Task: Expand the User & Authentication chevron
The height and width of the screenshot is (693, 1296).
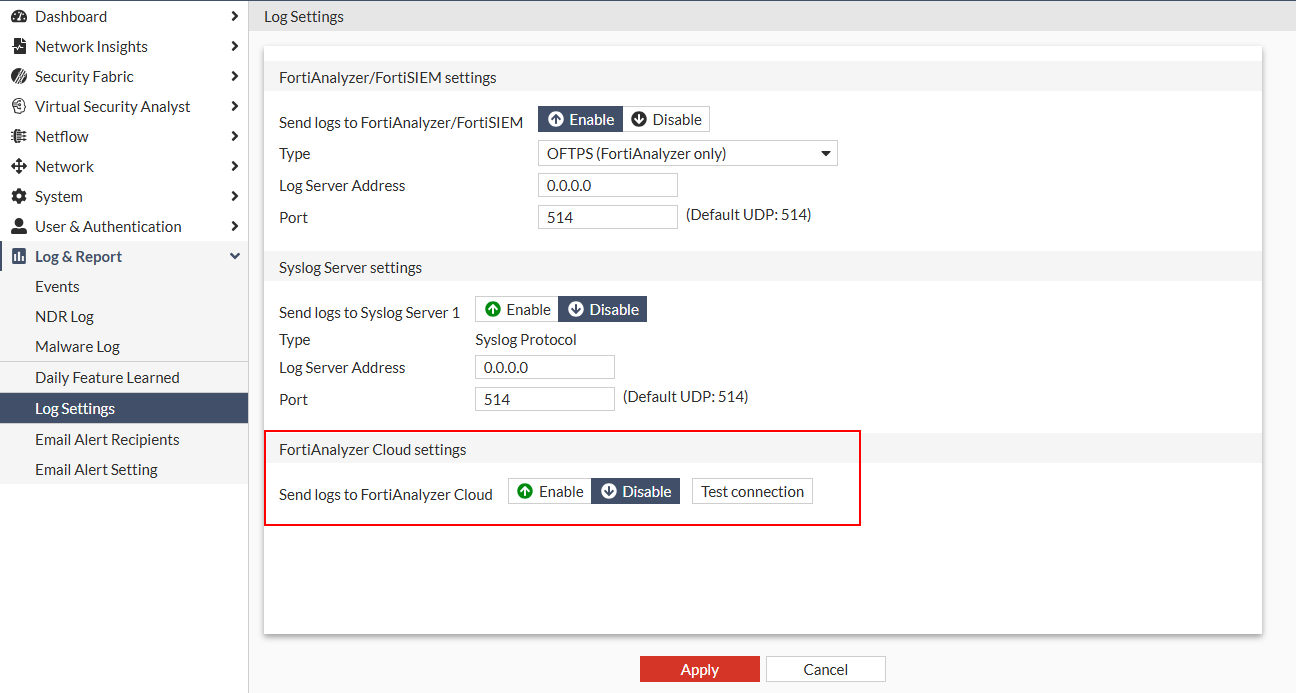Action: (x=234, y=226)
